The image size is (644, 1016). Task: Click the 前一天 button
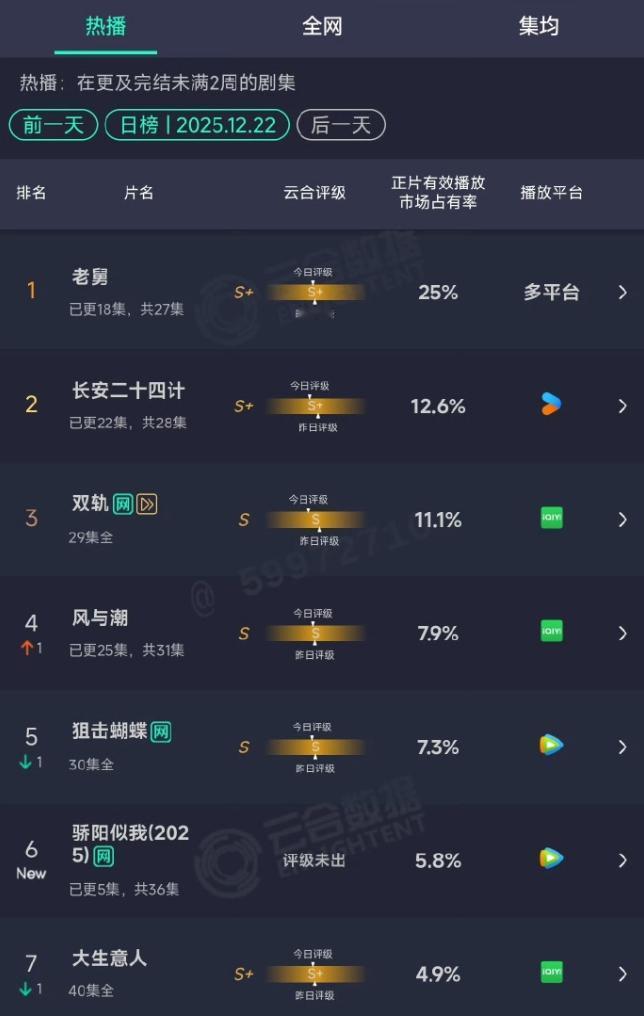click(x=52, y=125)
